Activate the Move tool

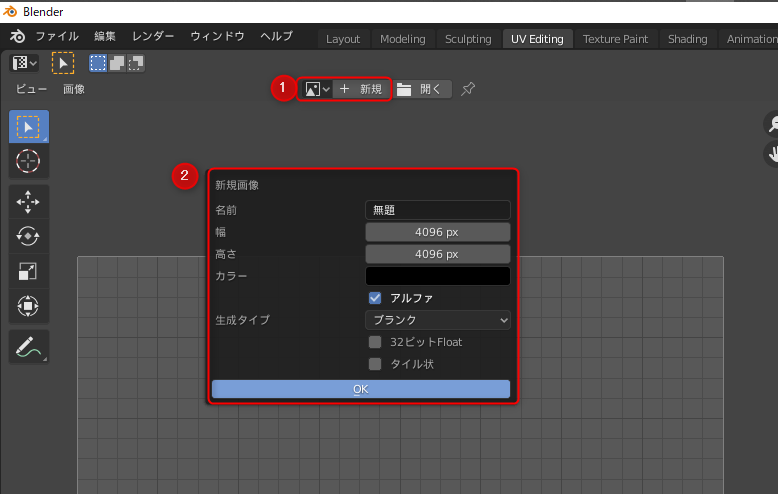pyautogui.click(x=28, y=201)
